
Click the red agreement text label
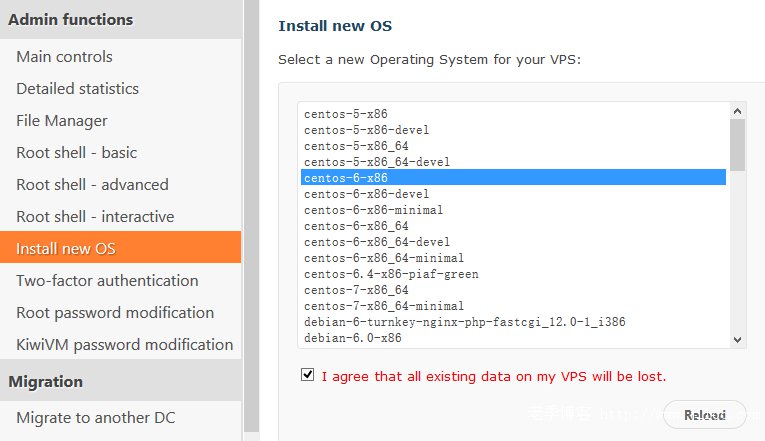493,377
